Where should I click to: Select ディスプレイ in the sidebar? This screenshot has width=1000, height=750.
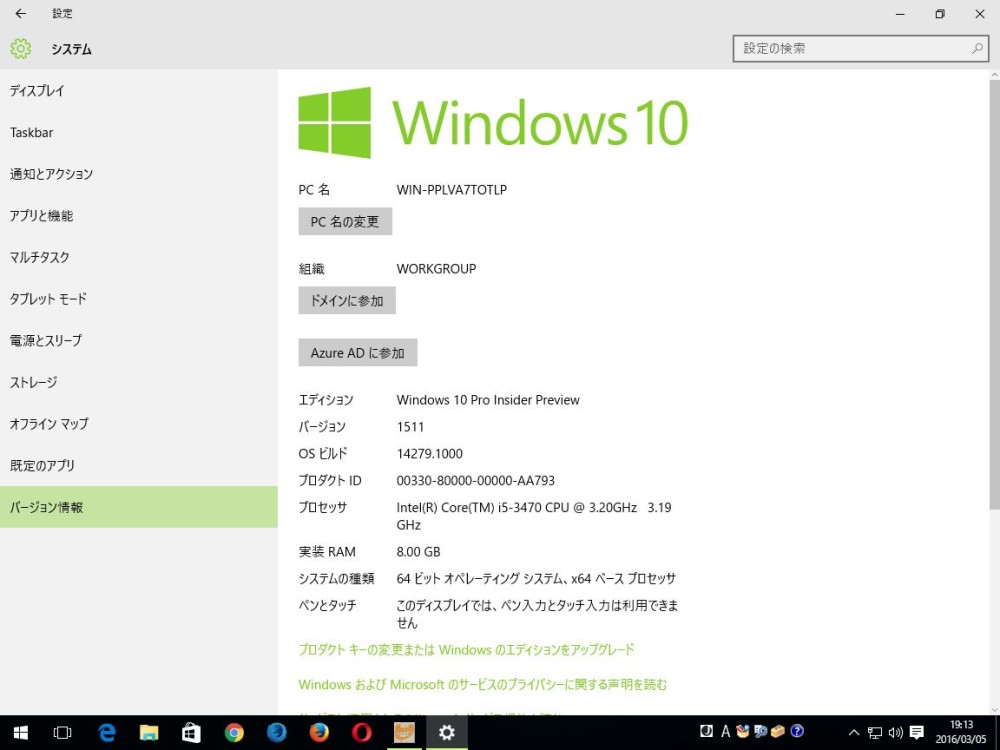(x=37, y=91)
